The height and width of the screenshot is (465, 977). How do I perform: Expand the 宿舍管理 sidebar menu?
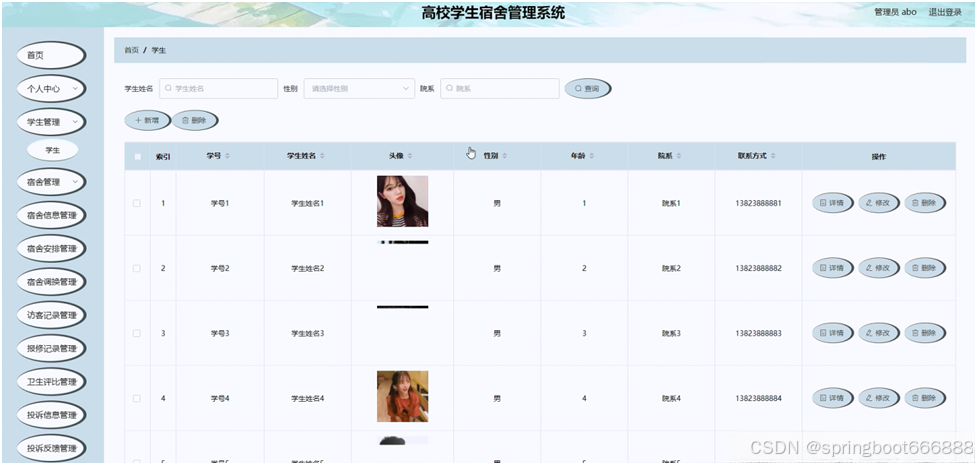pos(51,182)
